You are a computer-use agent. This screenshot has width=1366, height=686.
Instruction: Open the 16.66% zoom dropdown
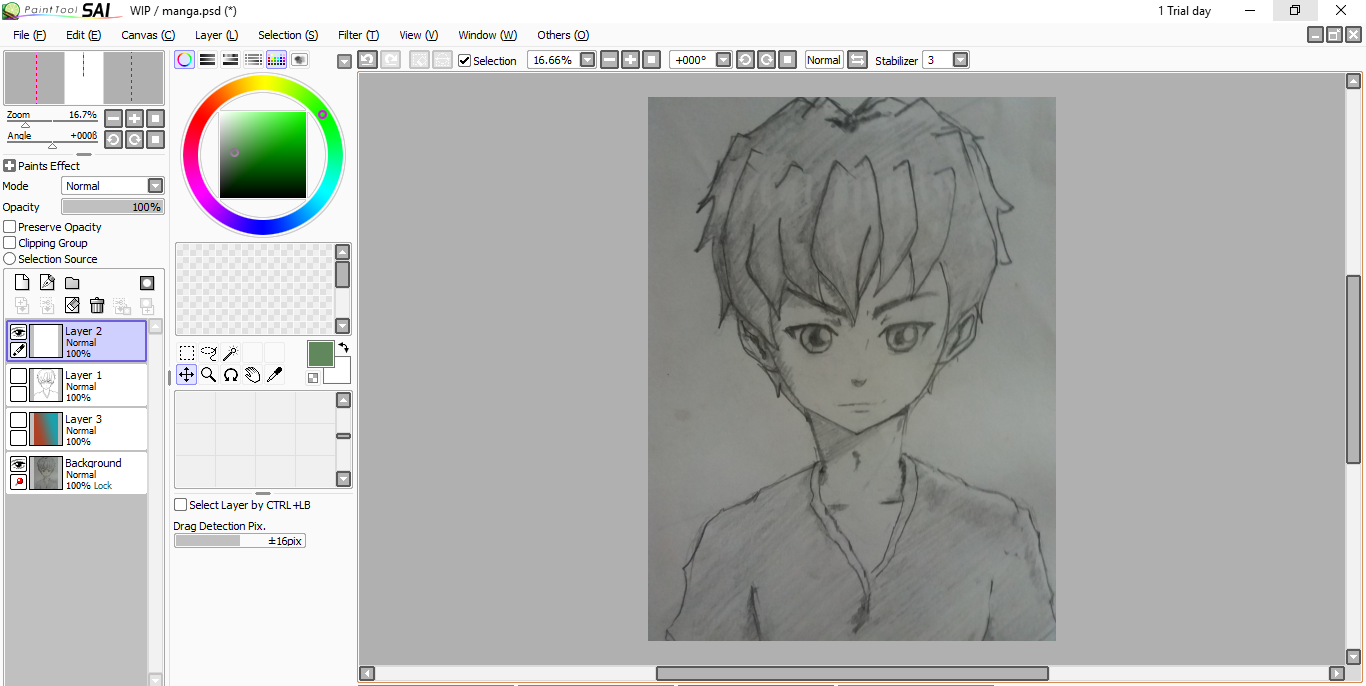point(588,60)
